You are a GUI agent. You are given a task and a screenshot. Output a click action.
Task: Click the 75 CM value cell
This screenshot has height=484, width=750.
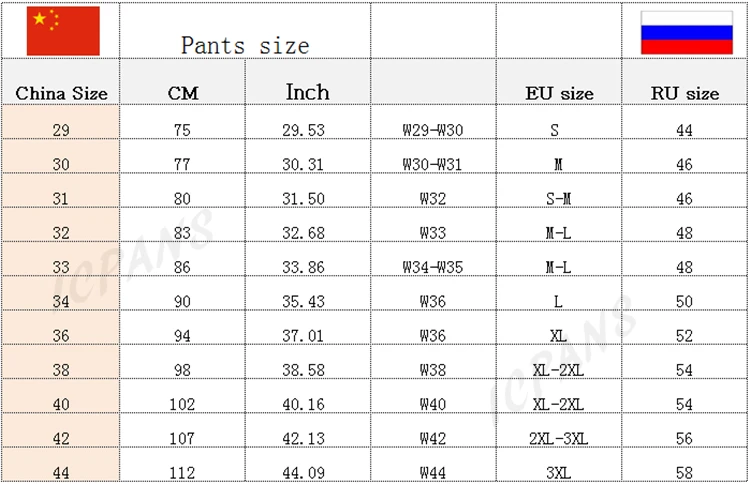click(x=183, y=130)
